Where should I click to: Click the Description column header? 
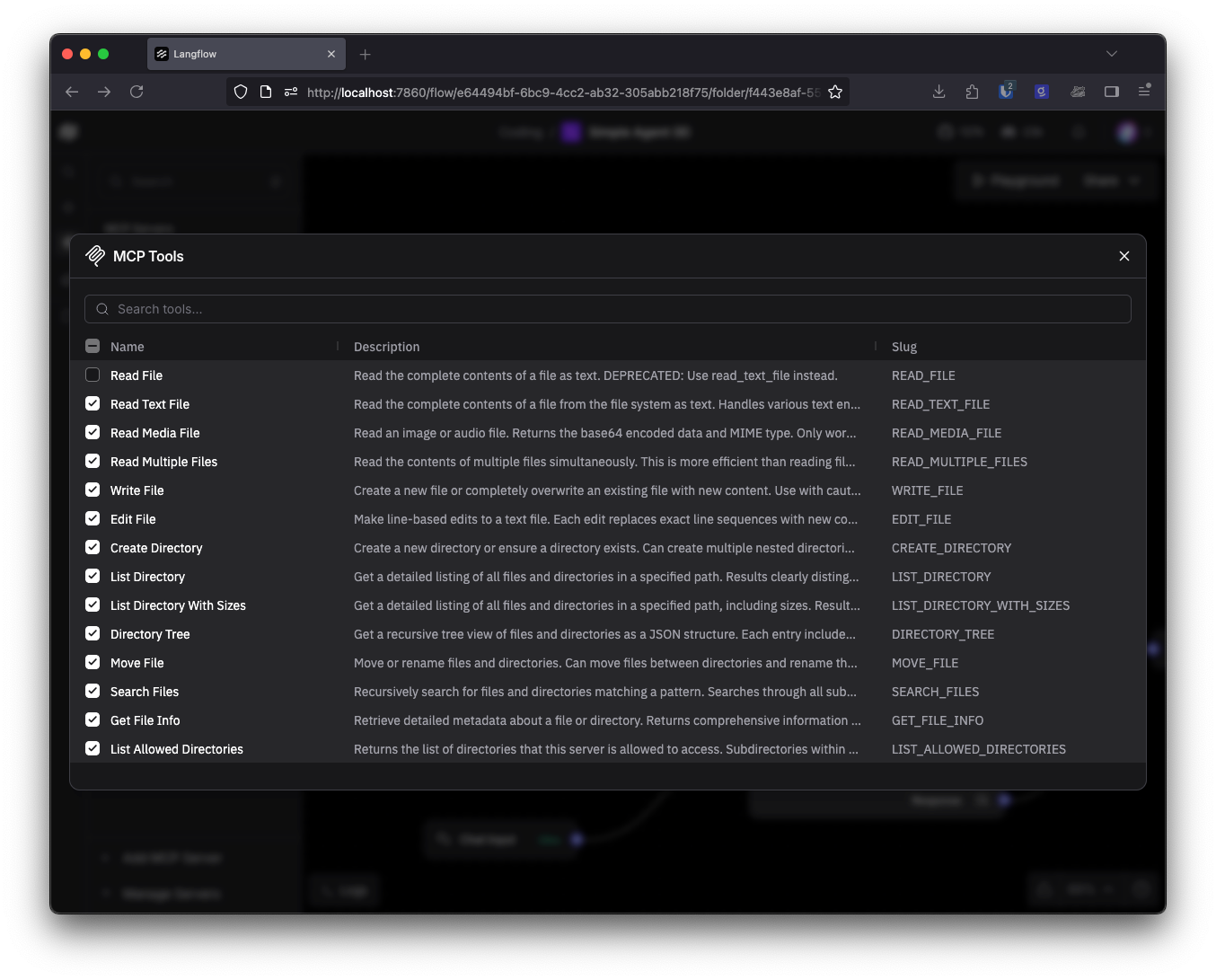(x=386, y=347)
